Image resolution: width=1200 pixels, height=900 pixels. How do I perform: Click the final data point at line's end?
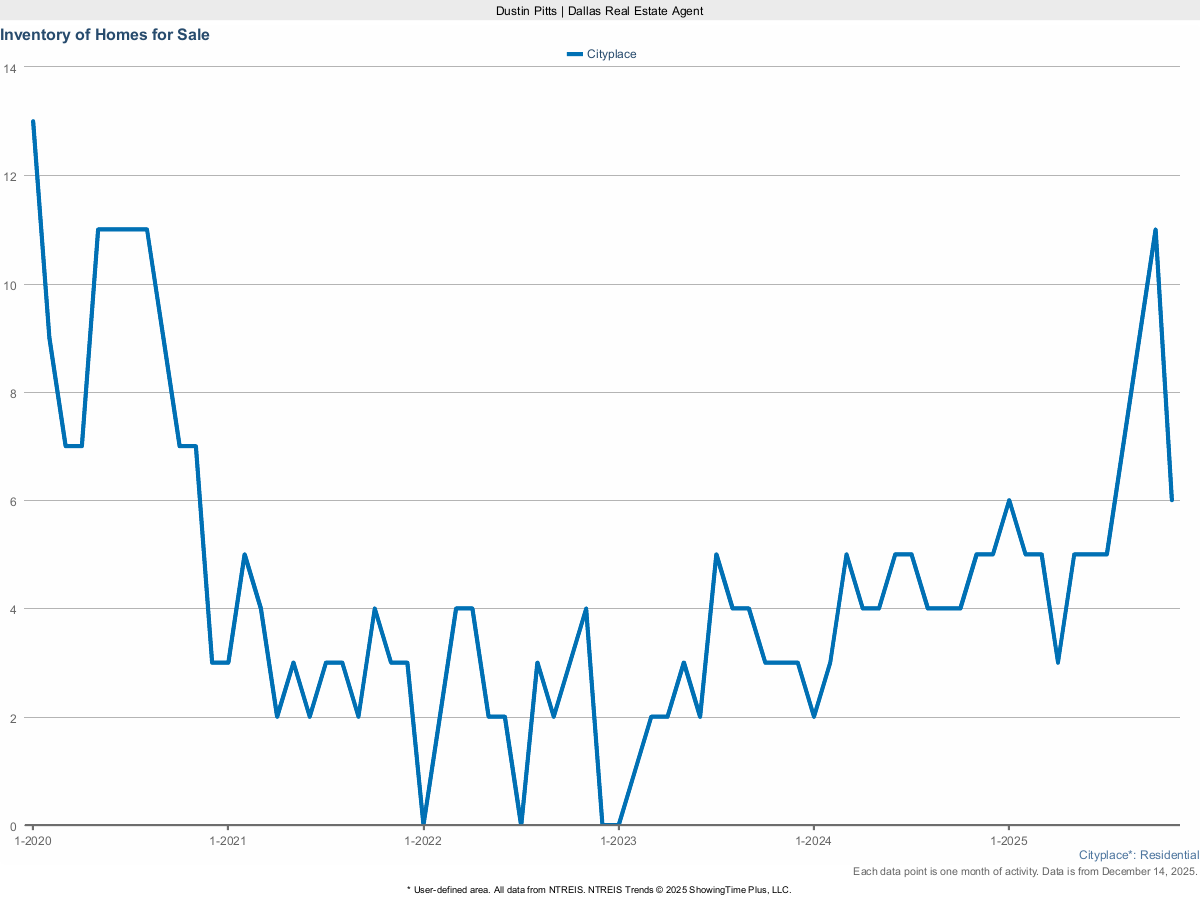1171,500
